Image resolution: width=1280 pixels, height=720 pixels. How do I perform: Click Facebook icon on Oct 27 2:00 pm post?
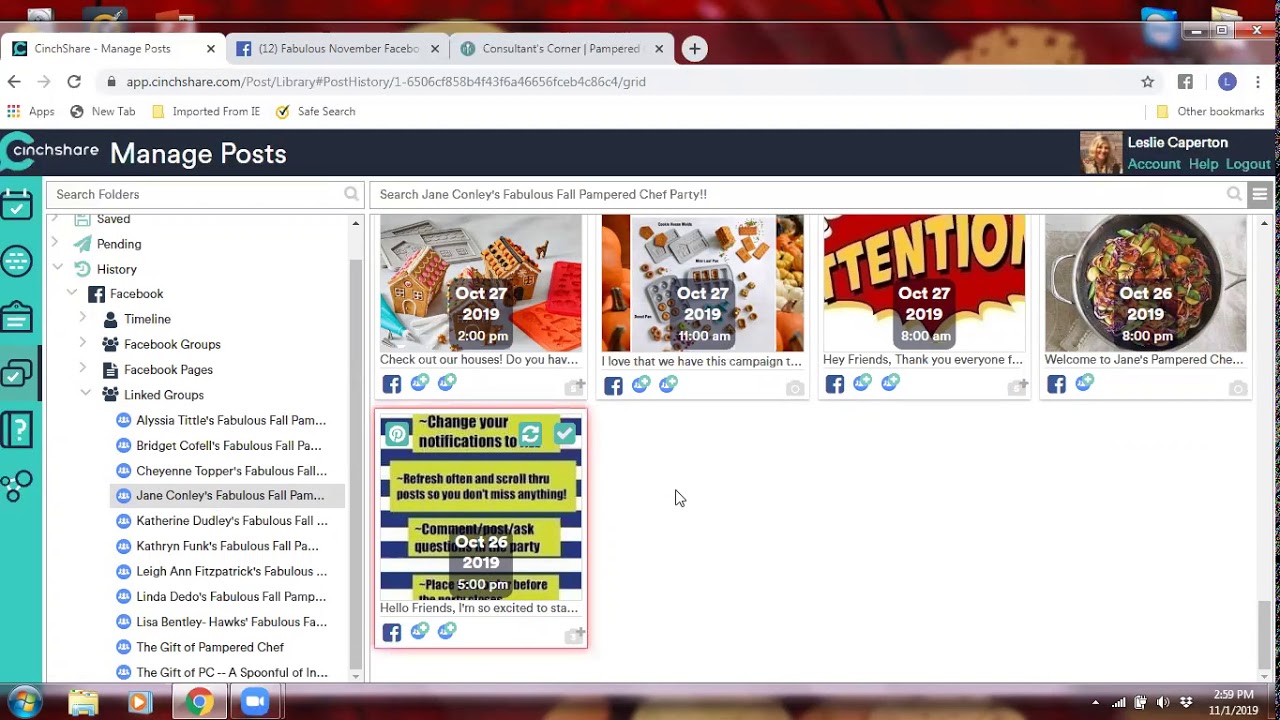tap(392, 385)
